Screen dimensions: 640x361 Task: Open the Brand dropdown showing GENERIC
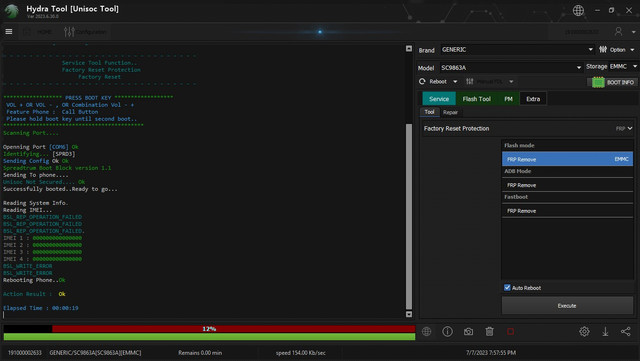[x=517, y=49]
